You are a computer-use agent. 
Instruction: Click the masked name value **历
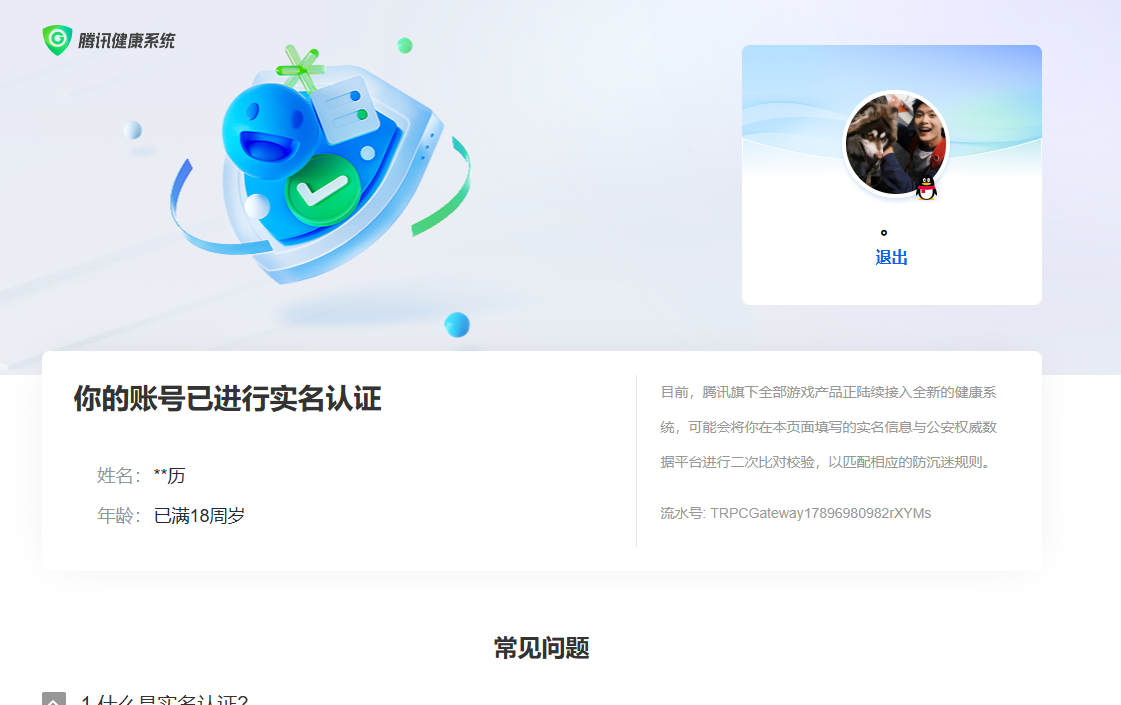pos(169,475)
